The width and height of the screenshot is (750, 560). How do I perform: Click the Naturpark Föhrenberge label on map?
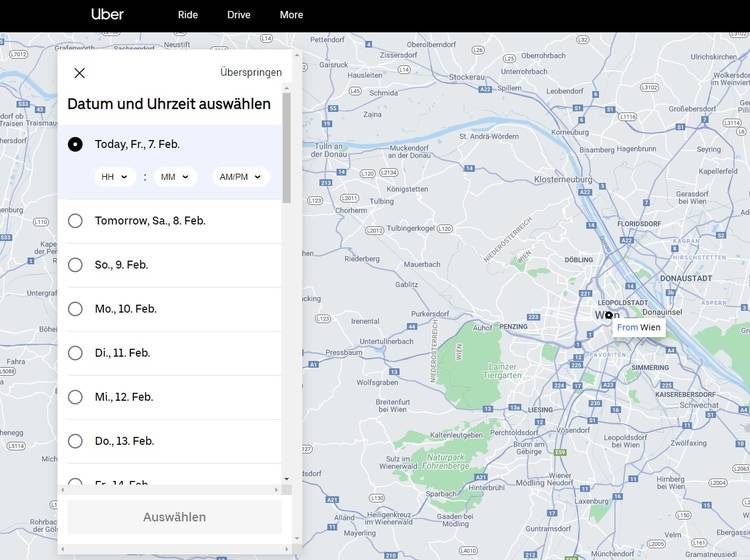446,461
